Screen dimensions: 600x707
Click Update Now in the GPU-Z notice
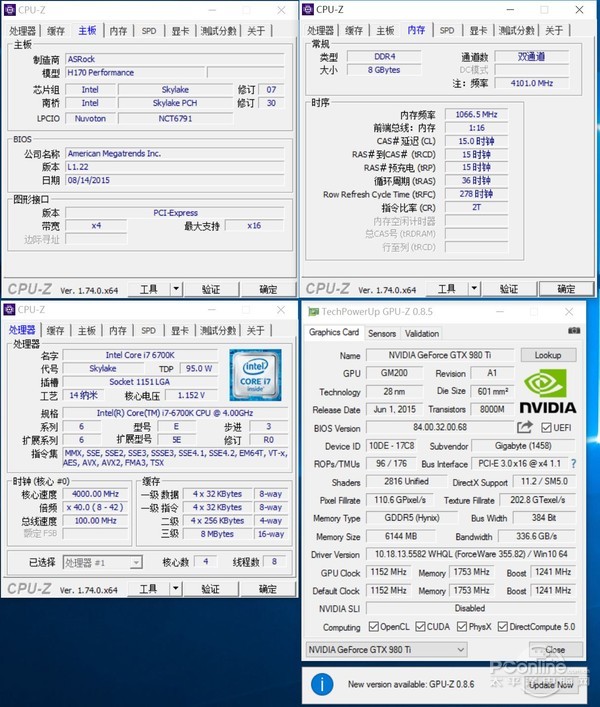[551, 684]
